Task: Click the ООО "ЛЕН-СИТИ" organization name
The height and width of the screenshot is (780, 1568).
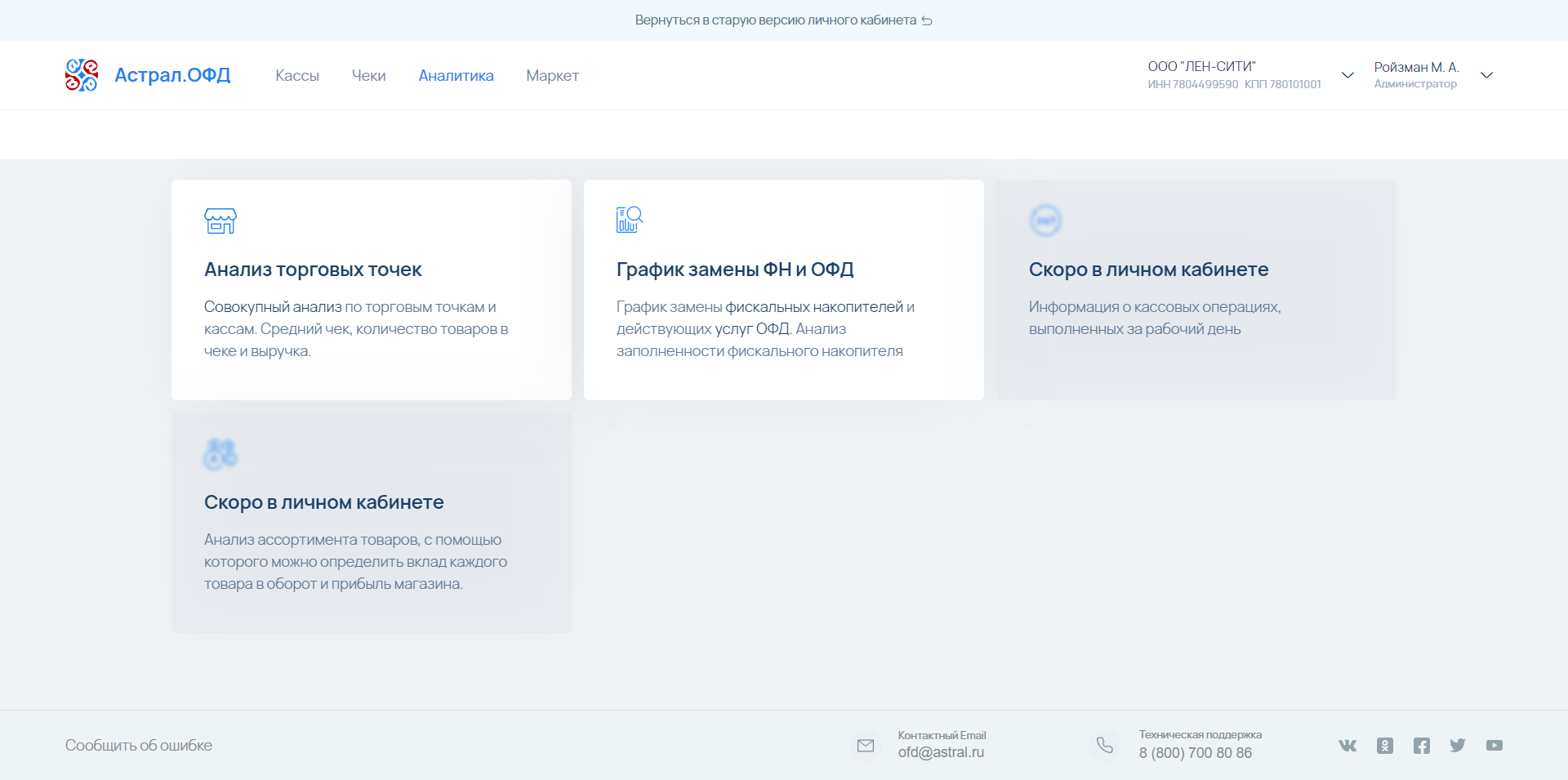Action: pyautogui.click(x=1201, y=66)
